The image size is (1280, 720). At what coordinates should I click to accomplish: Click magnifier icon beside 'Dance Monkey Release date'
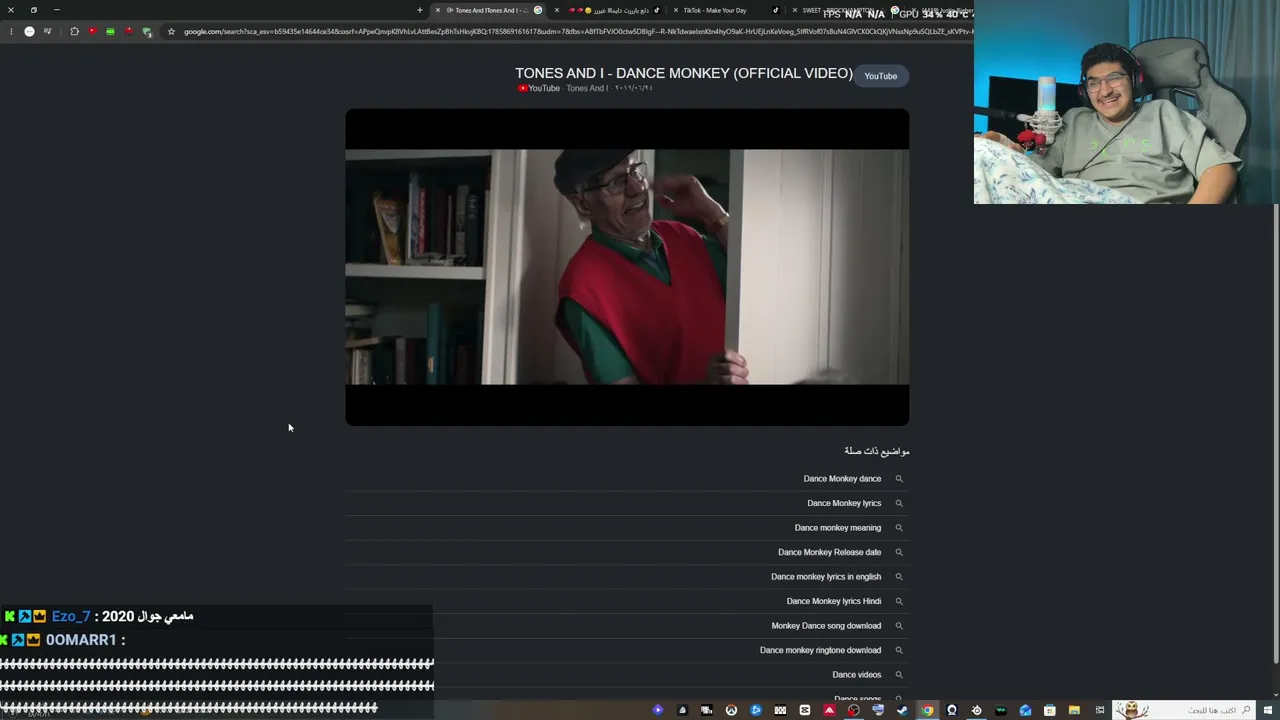click(x=899, y=552)
